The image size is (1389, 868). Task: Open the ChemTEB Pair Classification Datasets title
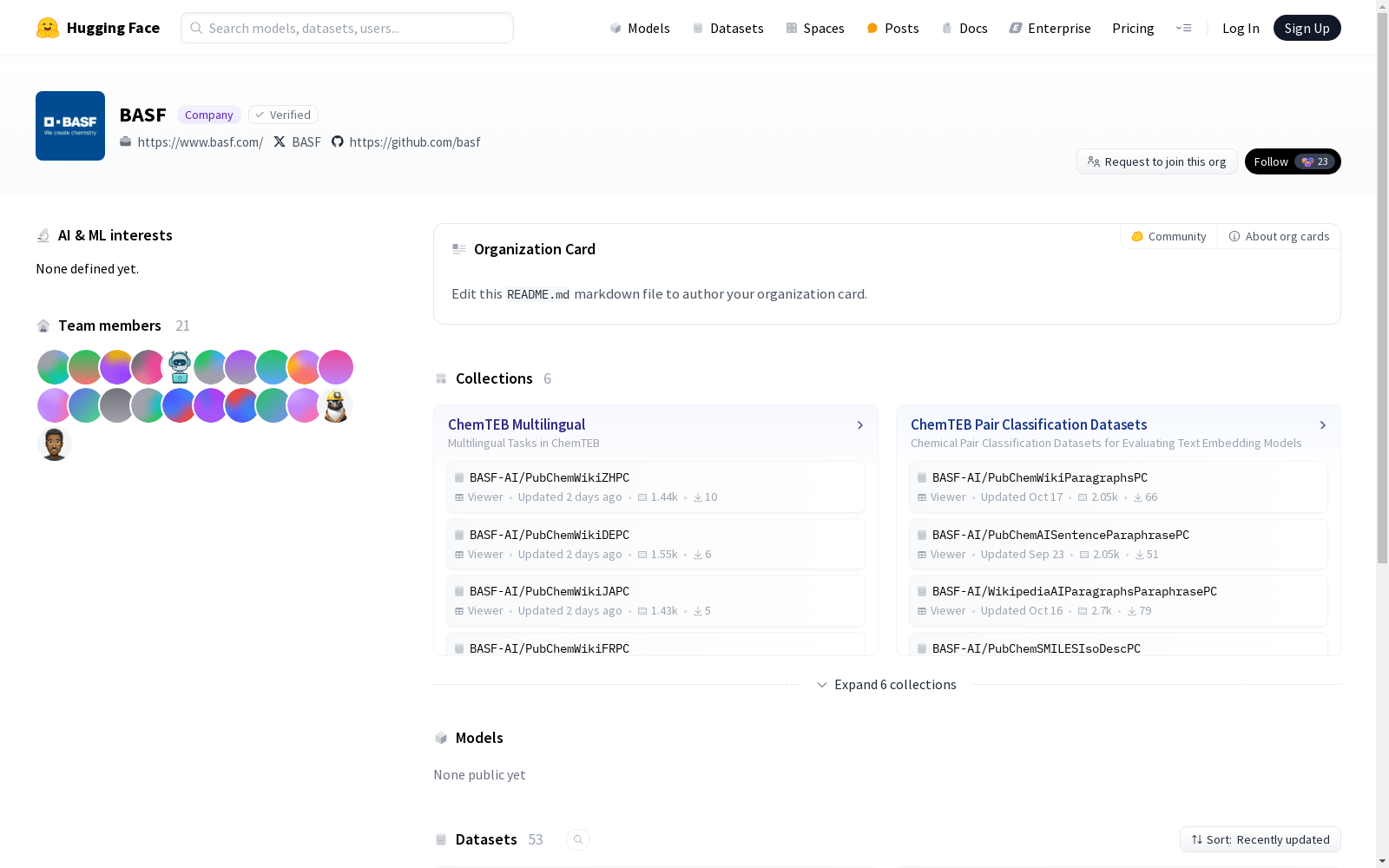(1029, 424)
